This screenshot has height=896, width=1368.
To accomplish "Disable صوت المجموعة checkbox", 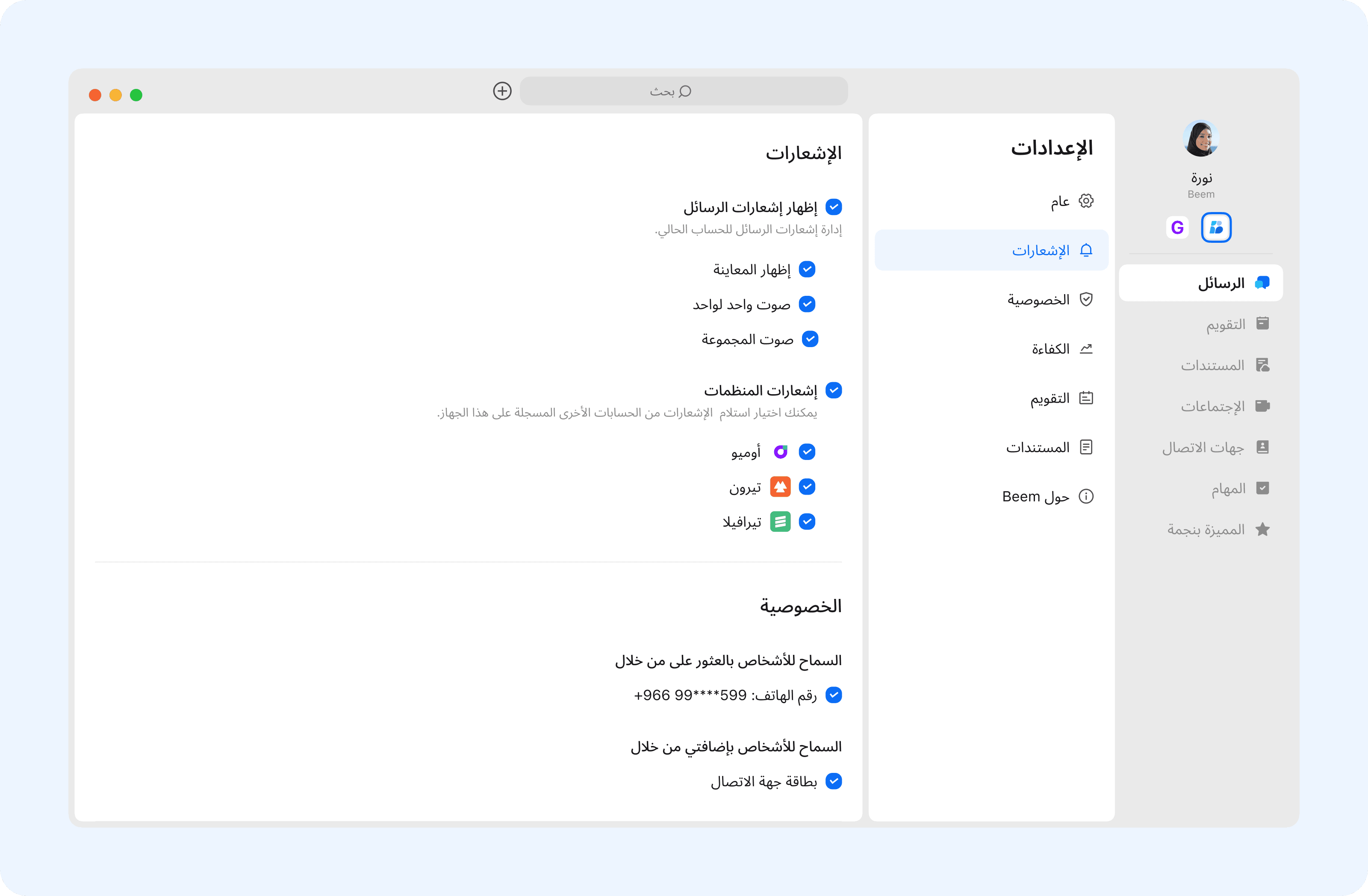I will pos(810,339).
